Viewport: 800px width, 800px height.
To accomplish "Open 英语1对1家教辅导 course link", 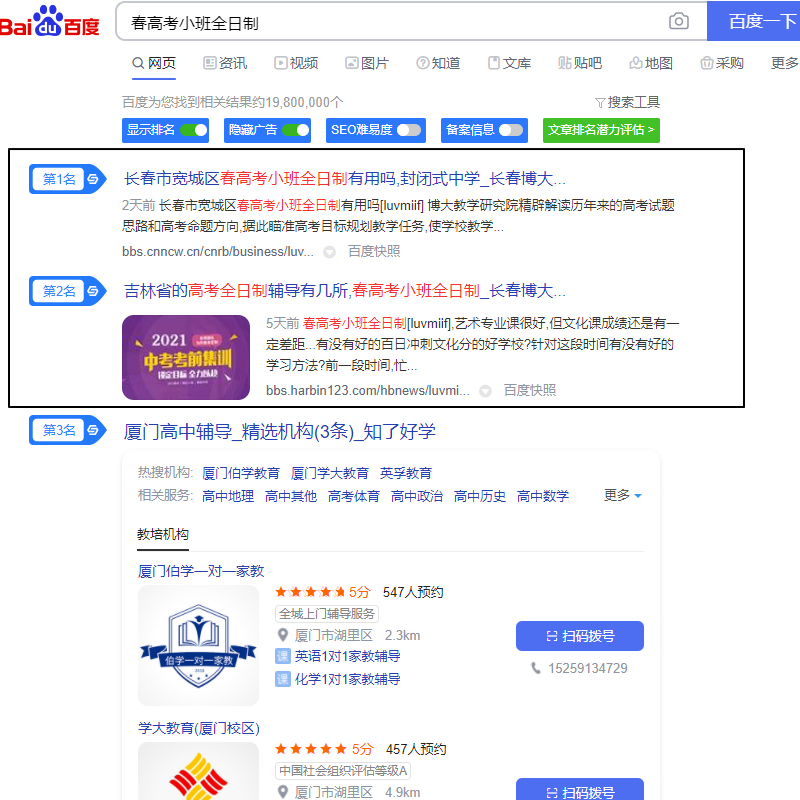I will [347, 656].
